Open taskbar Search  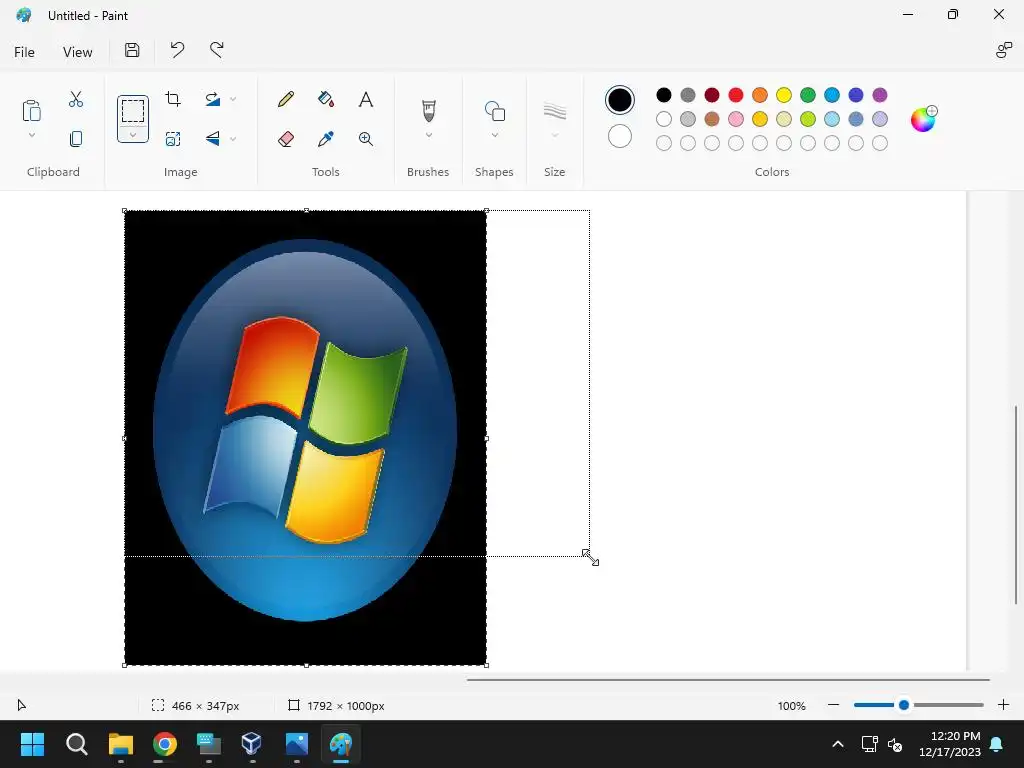coord(76,744)
